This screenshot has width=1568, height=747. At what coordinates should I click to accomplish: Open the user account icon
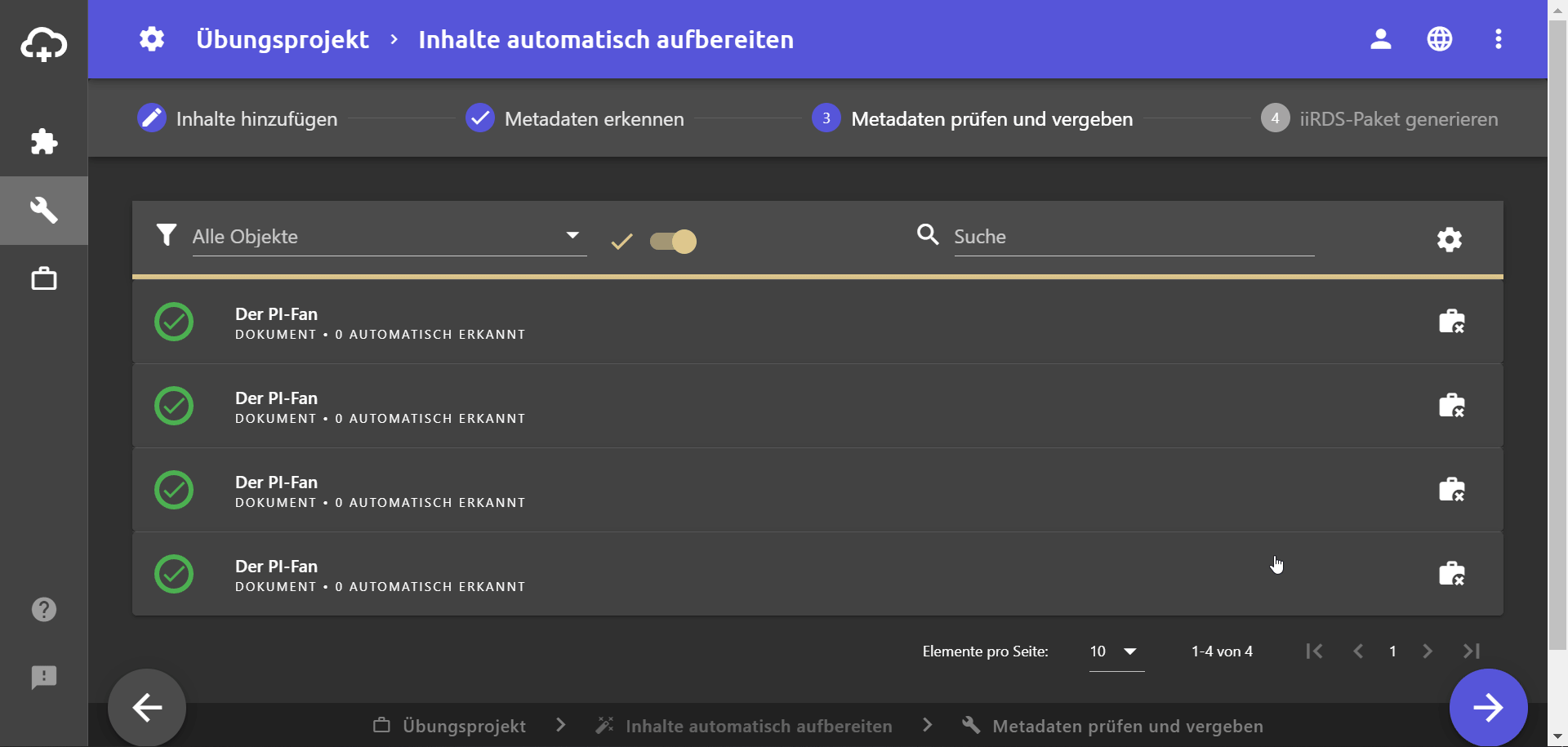pos(1381,39)
